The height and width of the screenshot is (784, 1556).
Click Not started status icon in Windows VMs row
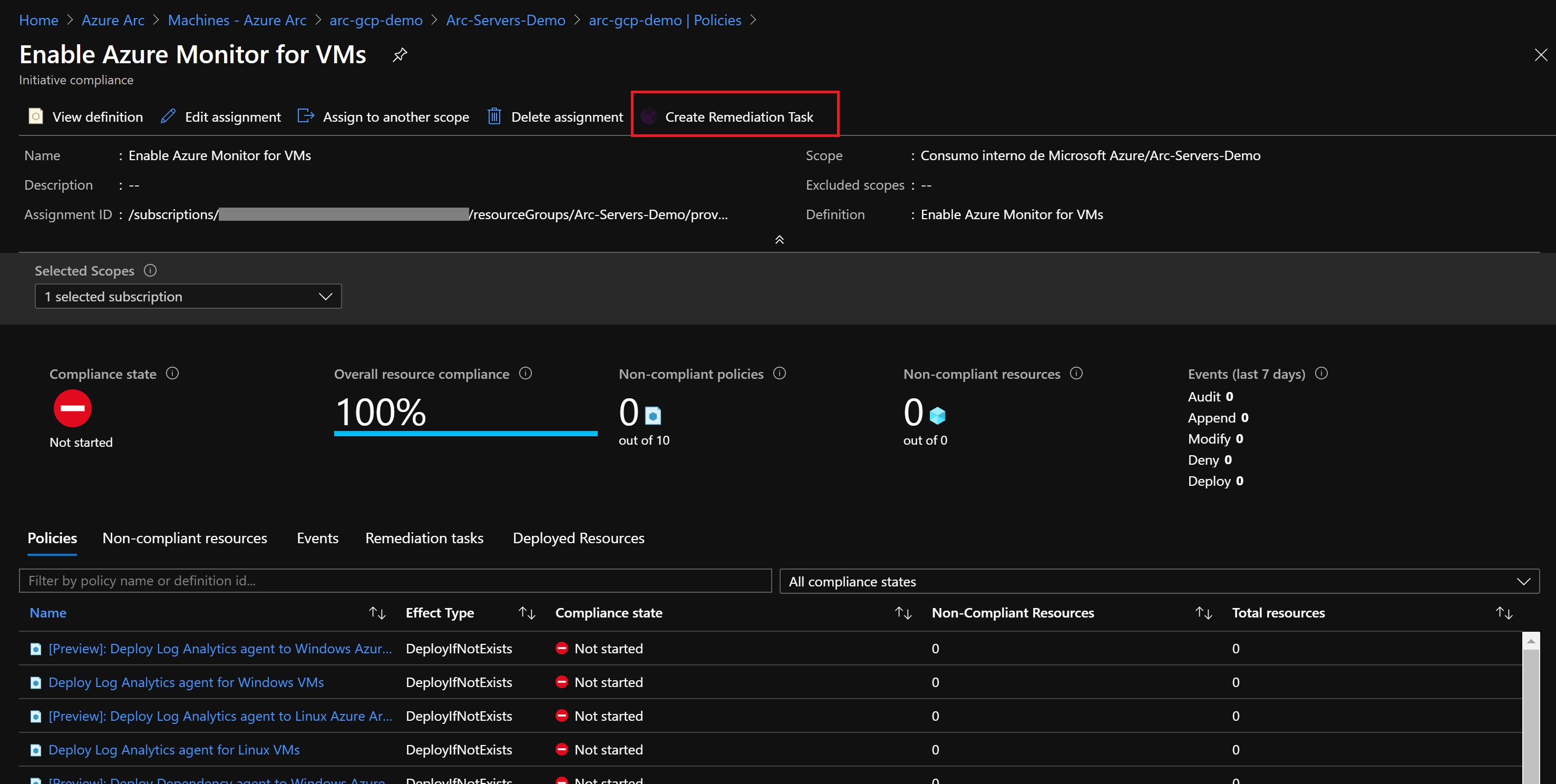coord(562,682)
